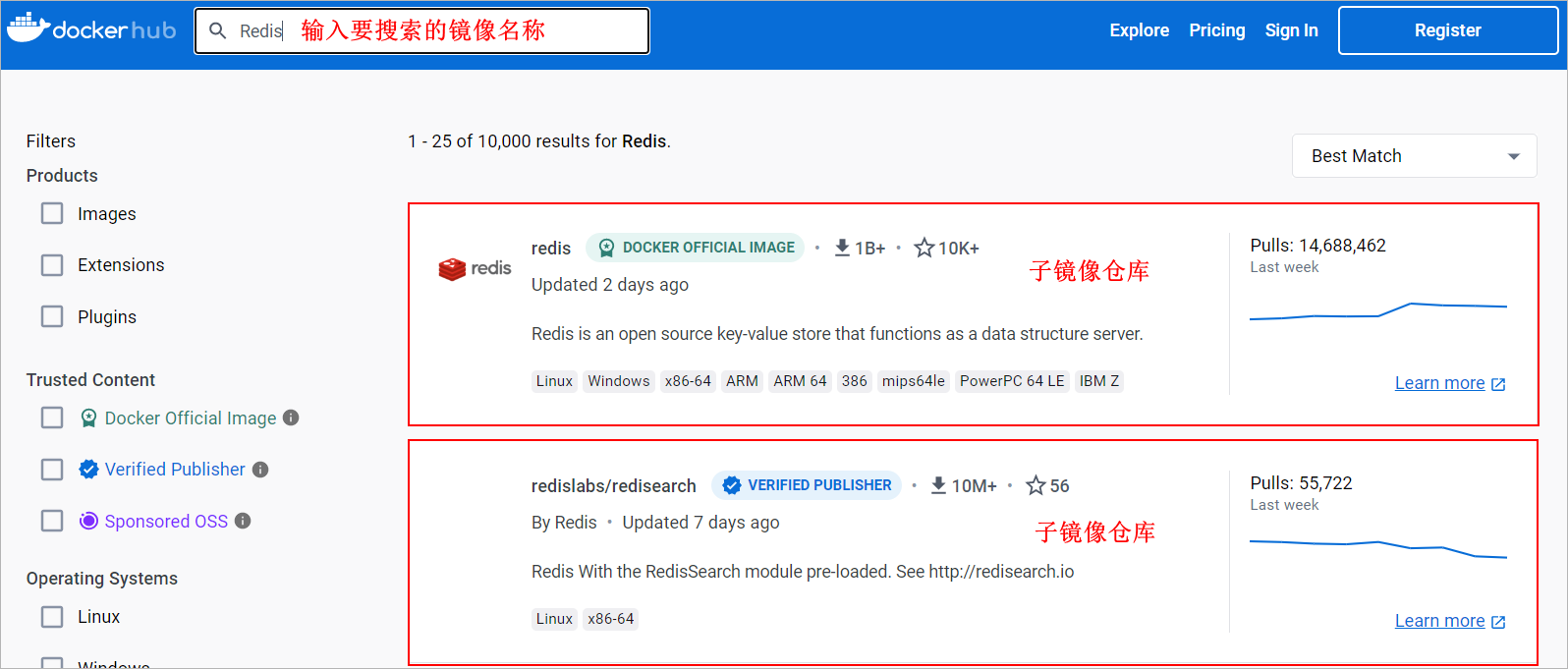Open the redis repository title
The image size is (1568, 669).
pos(550,249)
